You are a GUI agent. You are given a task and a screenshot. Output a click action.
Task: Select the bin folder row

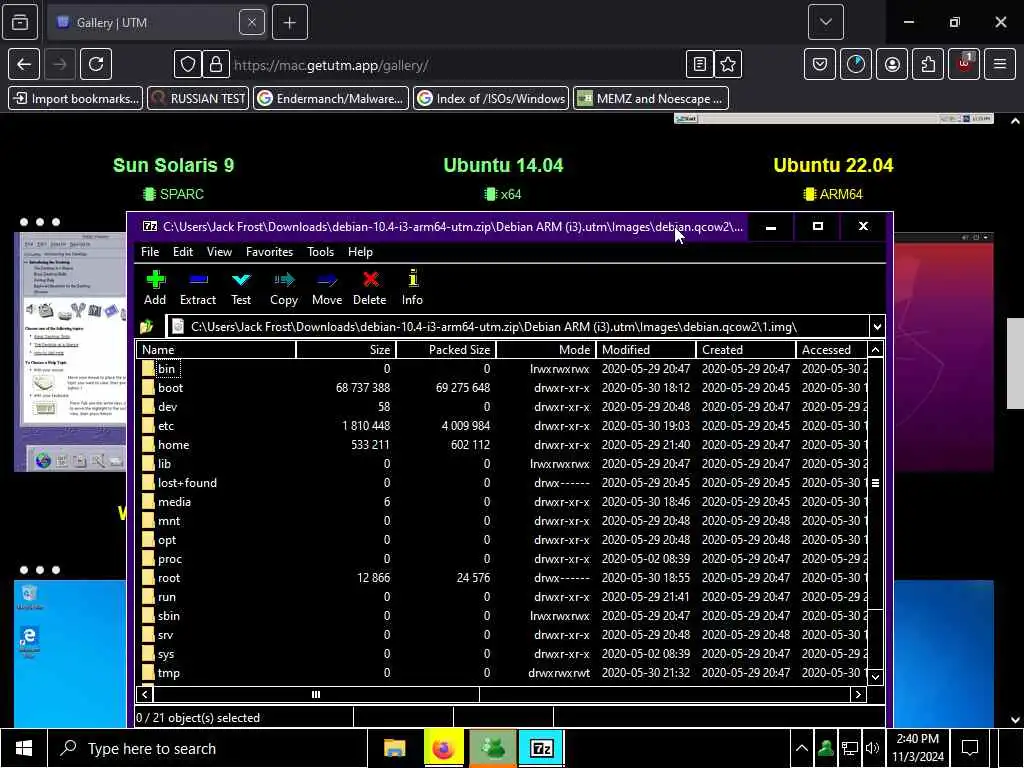(503, 369)
